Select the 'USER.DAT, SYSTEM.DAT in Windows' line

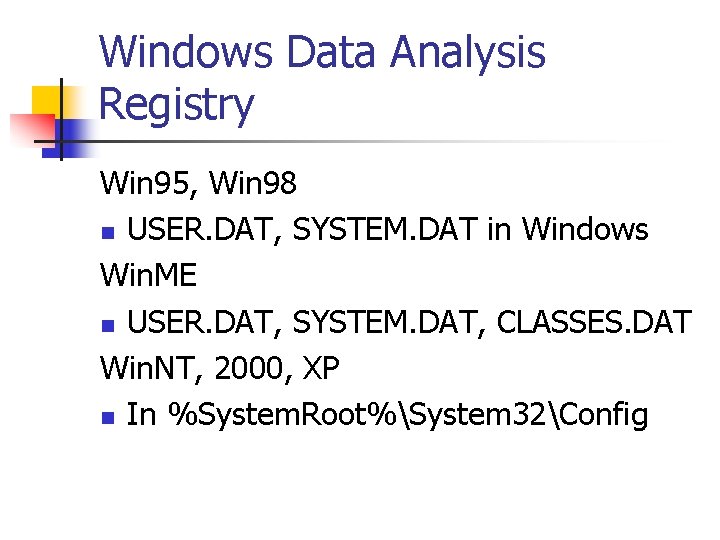387,229
